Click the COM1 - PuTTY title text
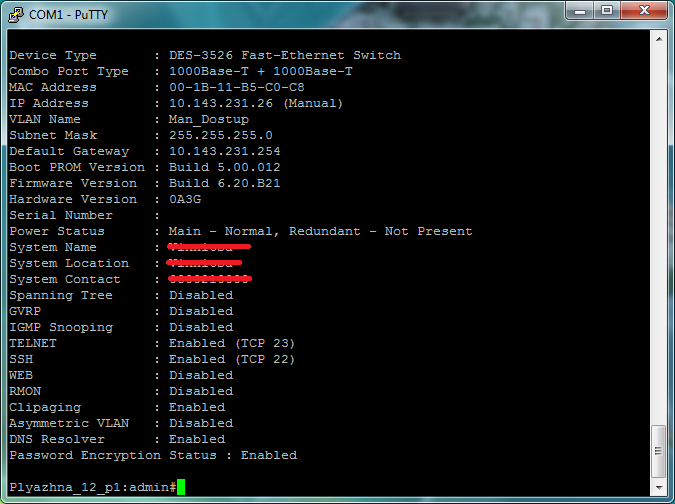675x504 pixels. (68, 15)
